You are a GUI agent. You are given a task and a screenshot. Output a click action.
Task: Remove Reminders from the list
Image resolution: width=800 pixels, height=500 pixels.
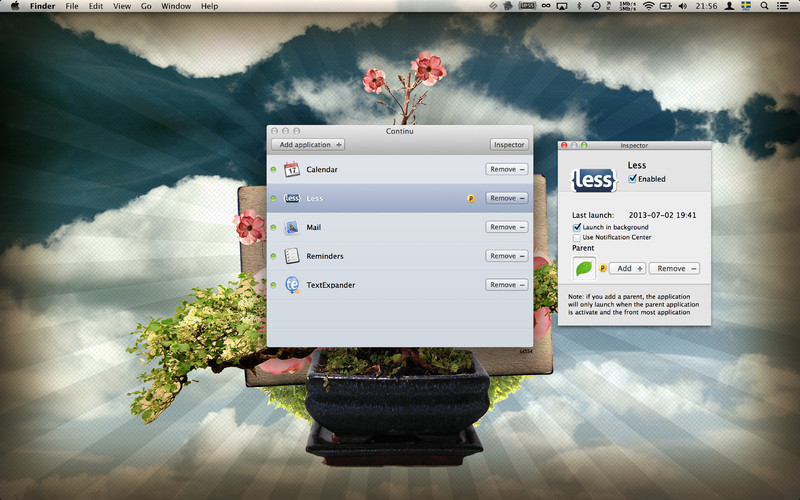point(507,256)
